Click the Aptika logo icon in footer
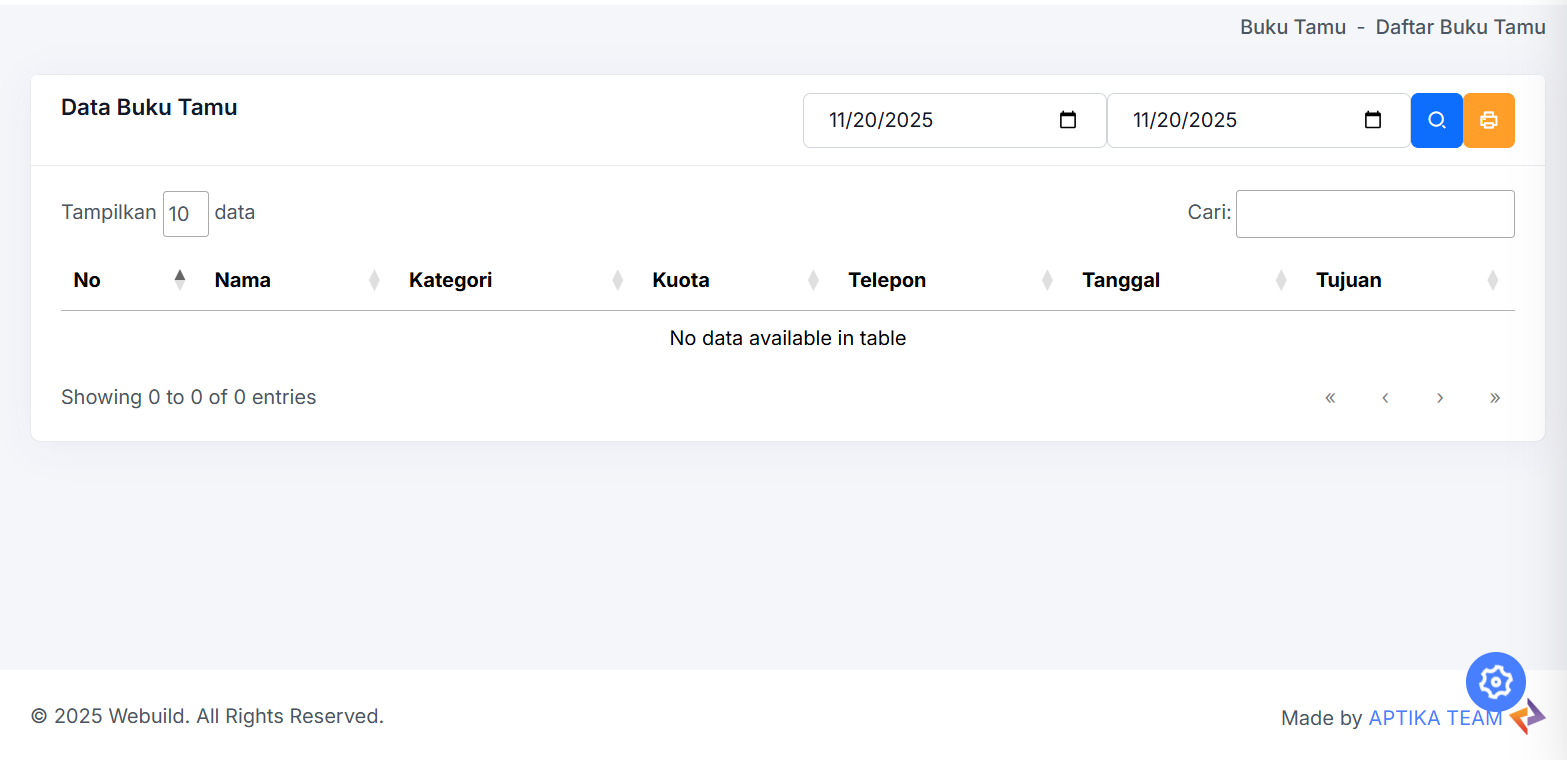The image size is (1567, 760). click(1527, 716)
